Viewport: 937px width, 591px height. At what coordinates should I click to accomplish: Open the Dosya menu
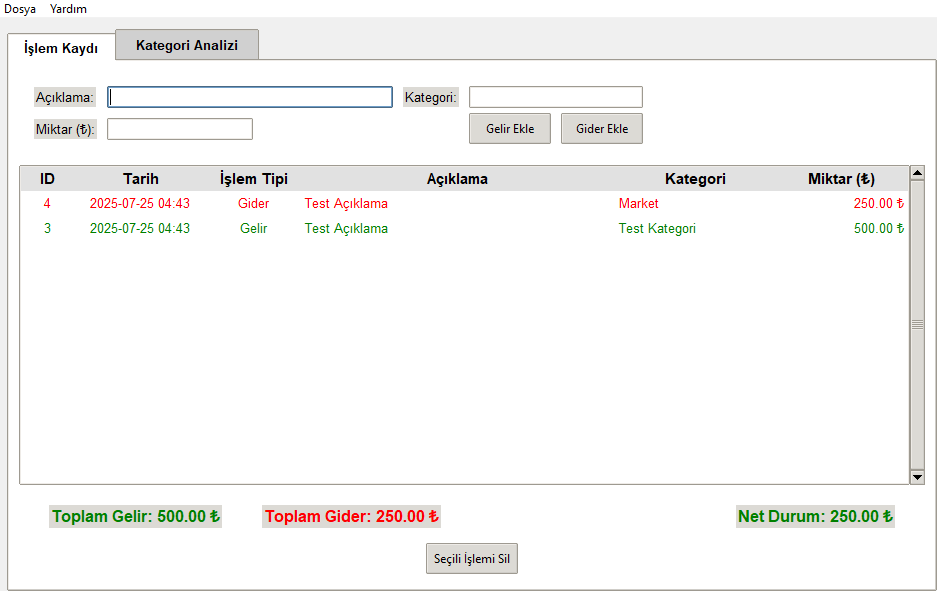(x=20, y=9)
